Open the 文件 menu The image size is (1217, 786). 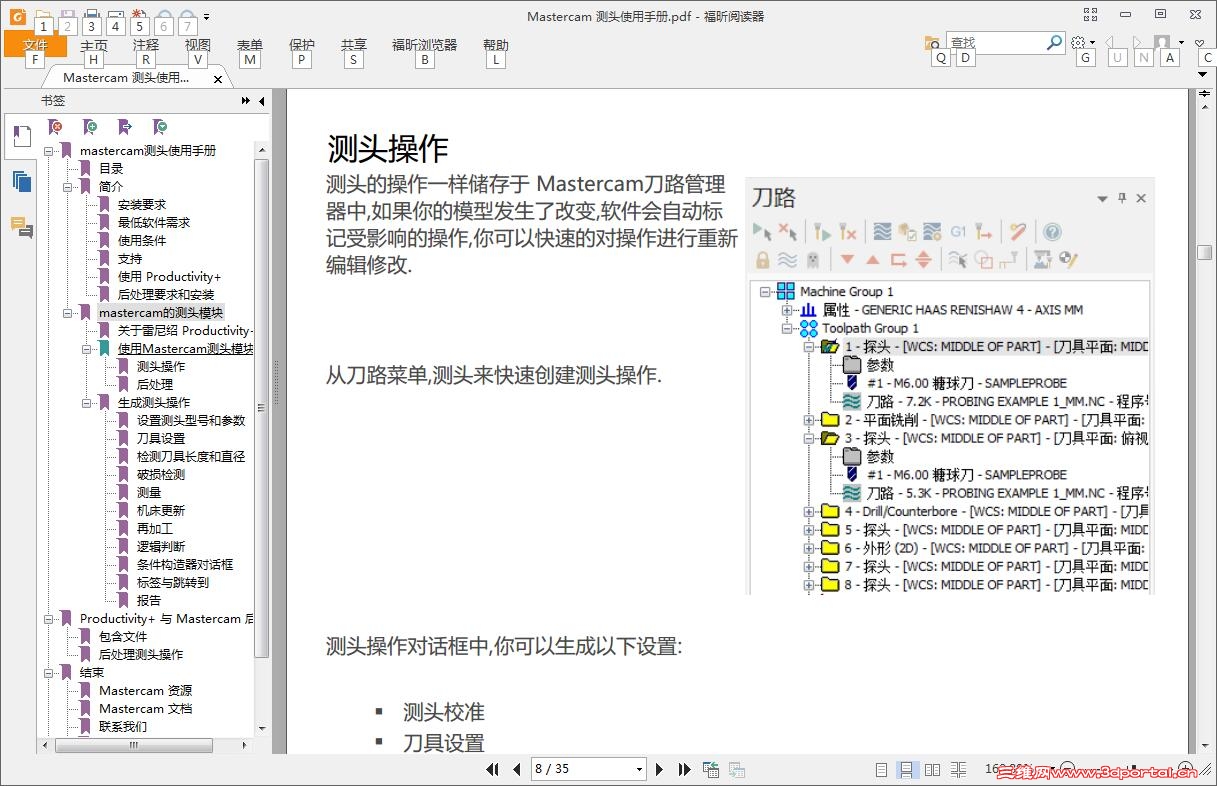pyautogui.click(x=35, y=45)
